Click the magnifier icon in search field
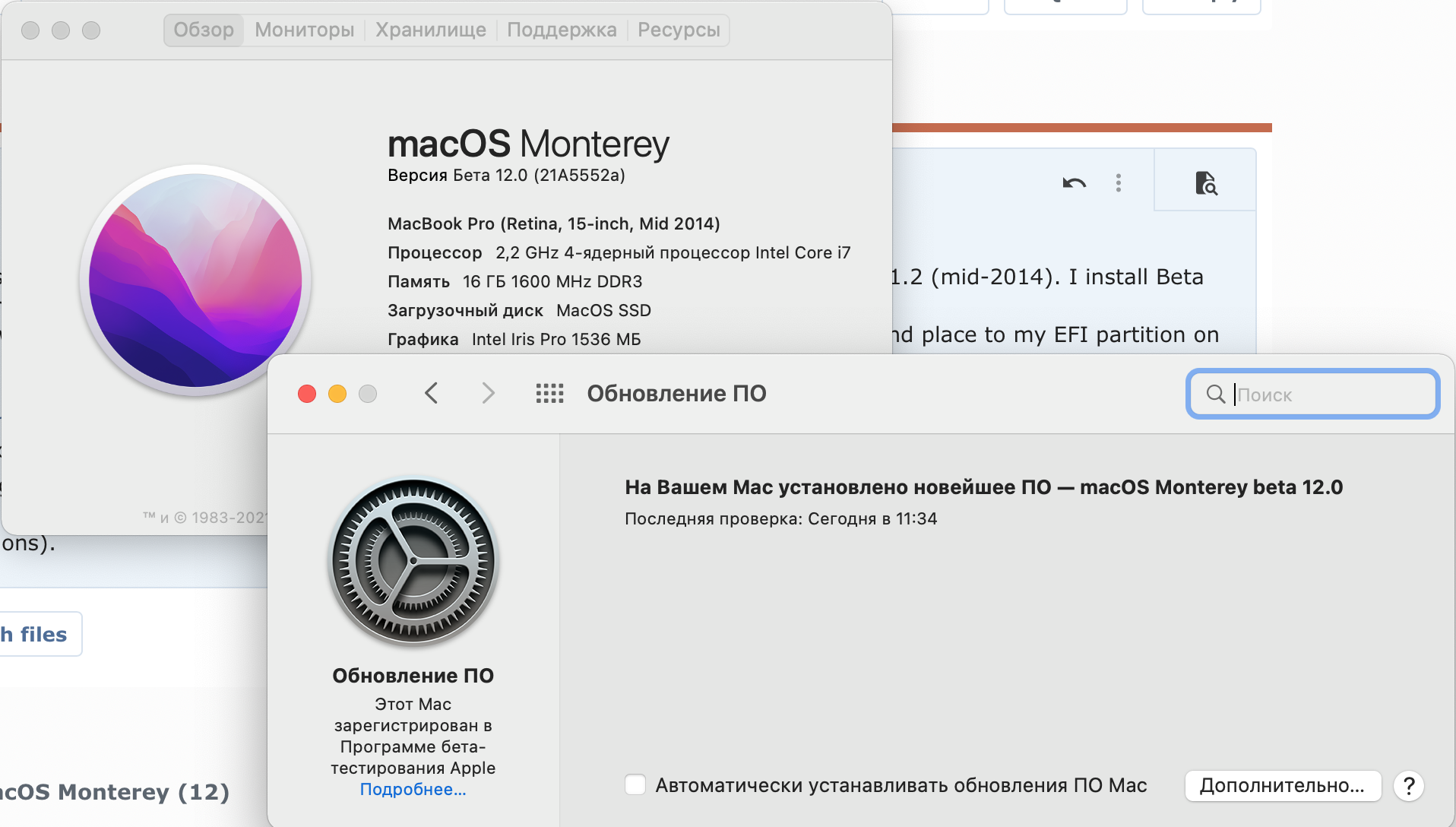Viewport: 1456px width, 827px height. 1216,394
